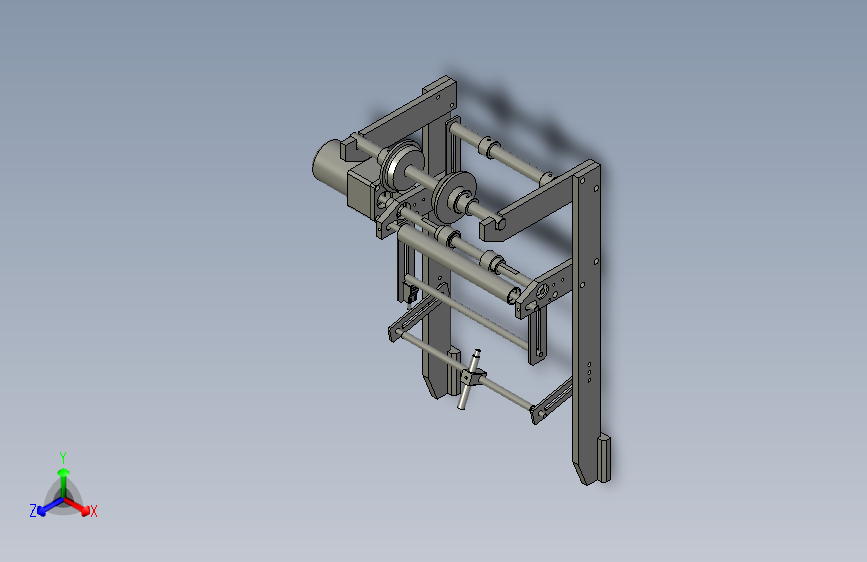Viewport: 867px width, 562px height.
Task: Select the T-shaped handle on lower rod
Action: pos(471,380)
